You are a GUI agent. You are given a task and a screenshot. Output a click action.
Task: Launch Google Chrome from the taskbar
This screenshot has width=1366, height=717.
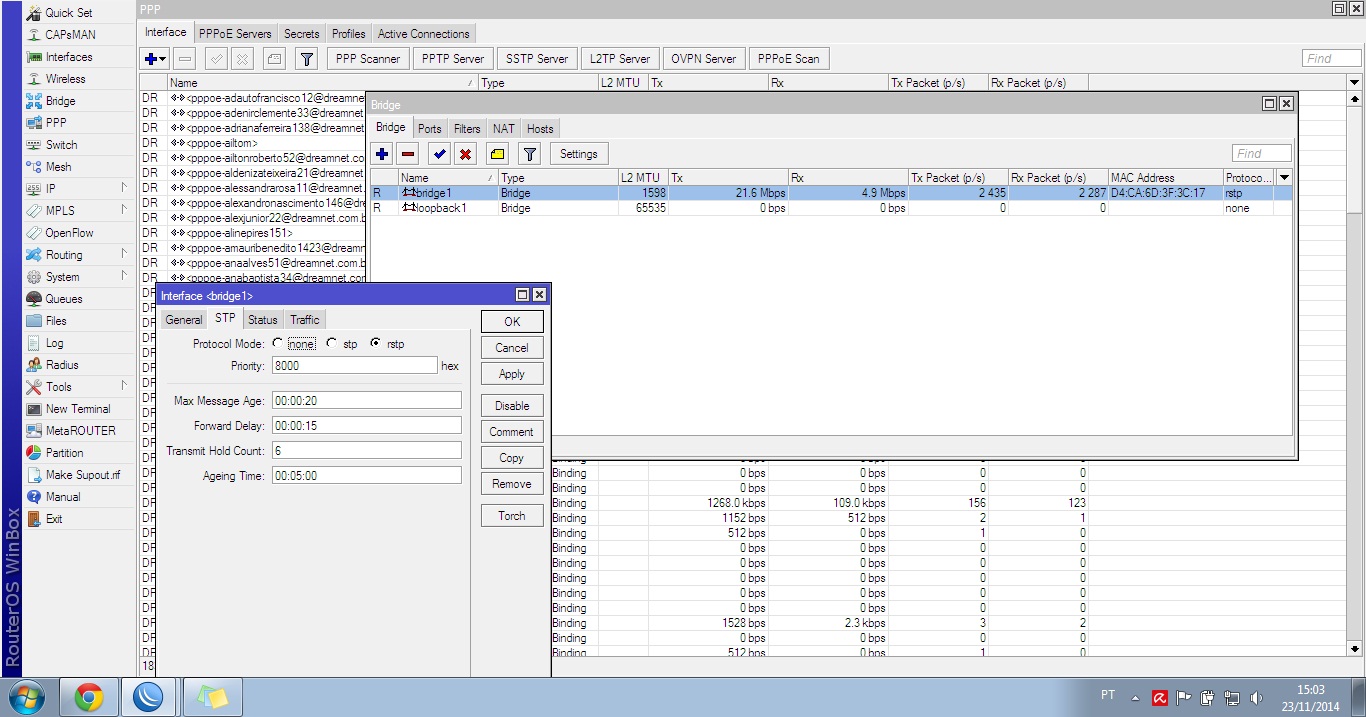point(89,696)
